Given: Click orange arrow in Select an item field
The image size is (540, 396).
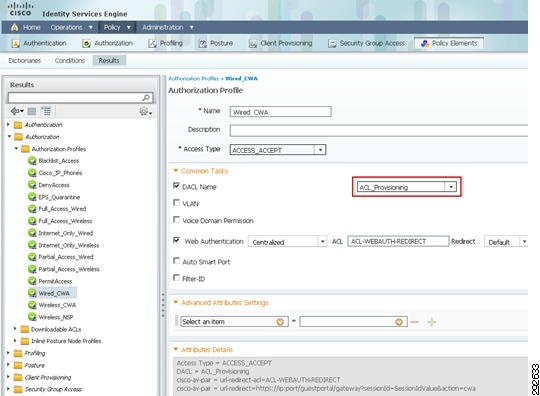Looking at the screenshot, I should 280,322.
